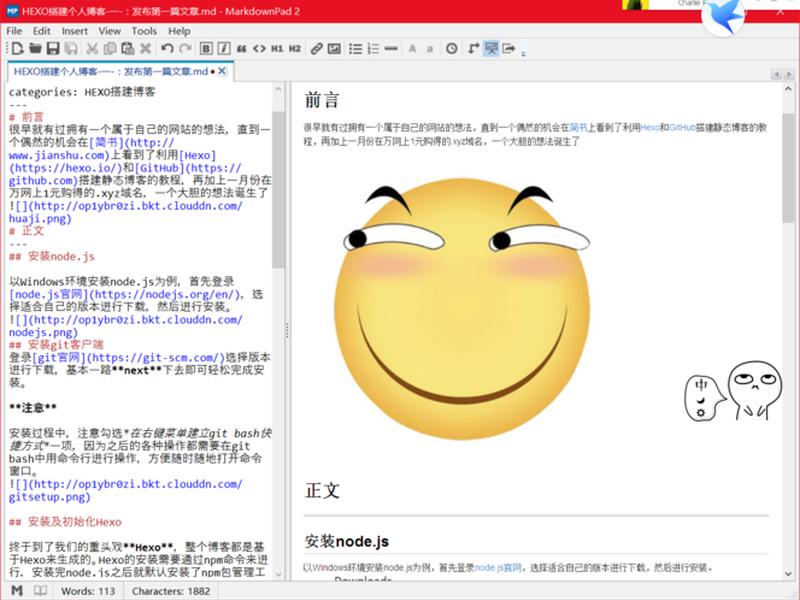Click the Save All icon

tap(71, 48)
